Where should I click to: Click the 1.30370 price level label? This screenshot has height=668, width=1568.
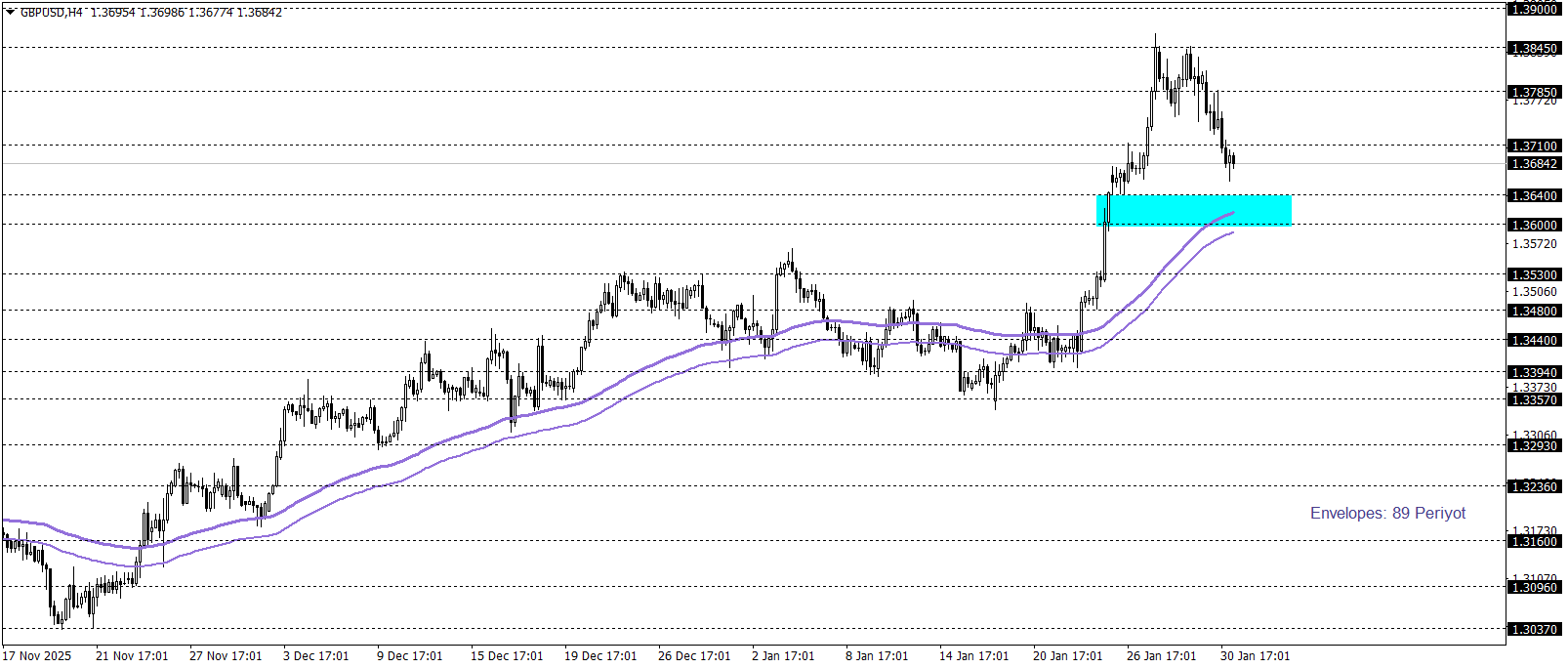[1534, 629]
